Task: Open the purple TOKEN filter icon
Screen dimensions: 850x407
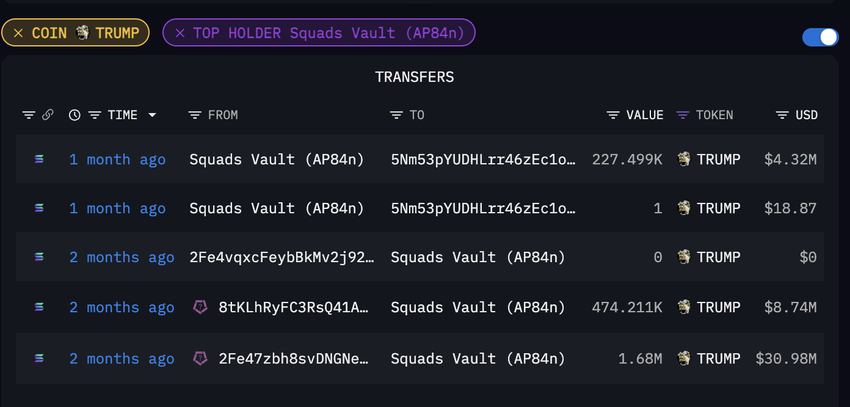Action: [683, 115]
